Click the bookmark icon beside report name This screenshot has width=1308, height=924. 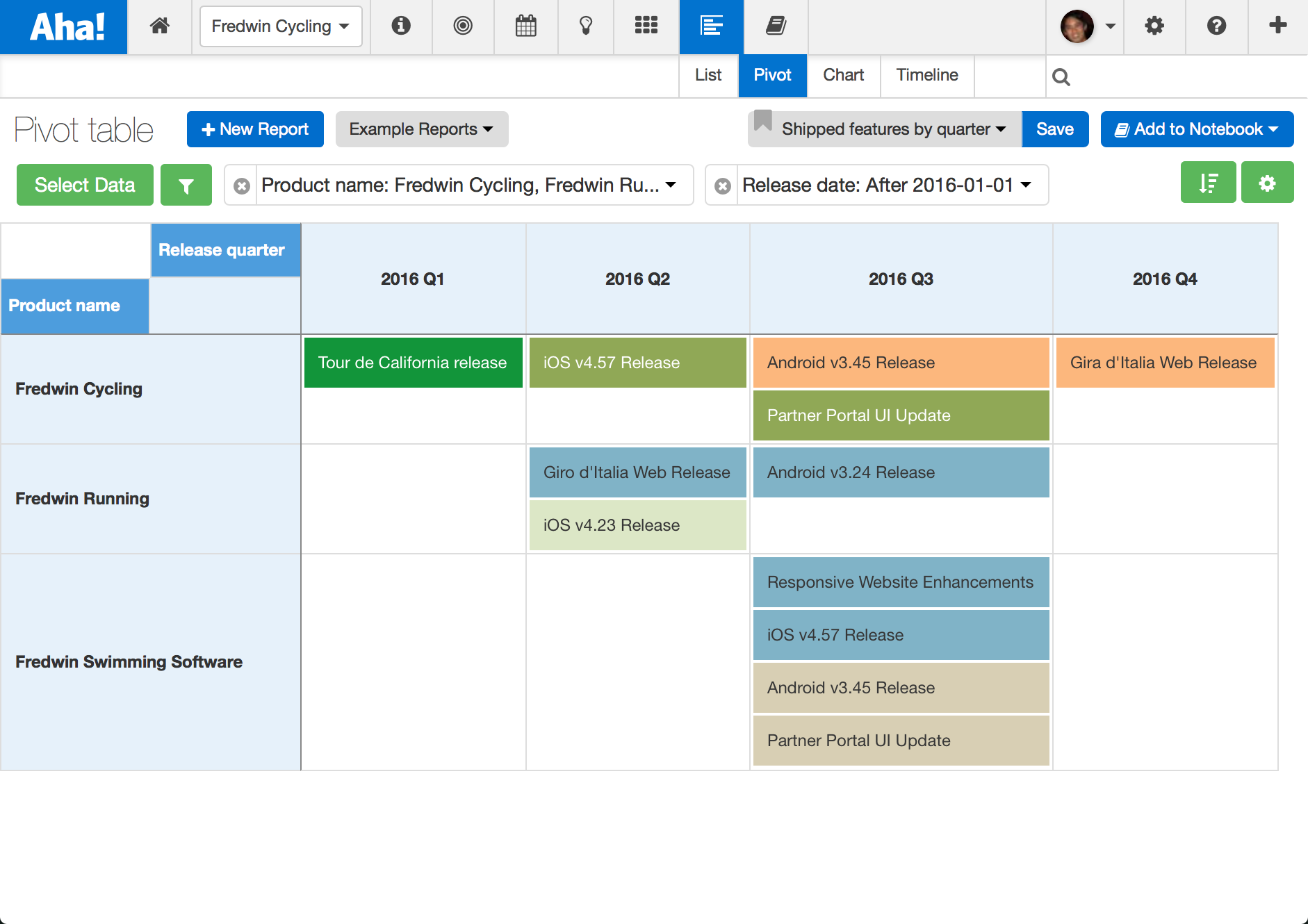[763, 121]
